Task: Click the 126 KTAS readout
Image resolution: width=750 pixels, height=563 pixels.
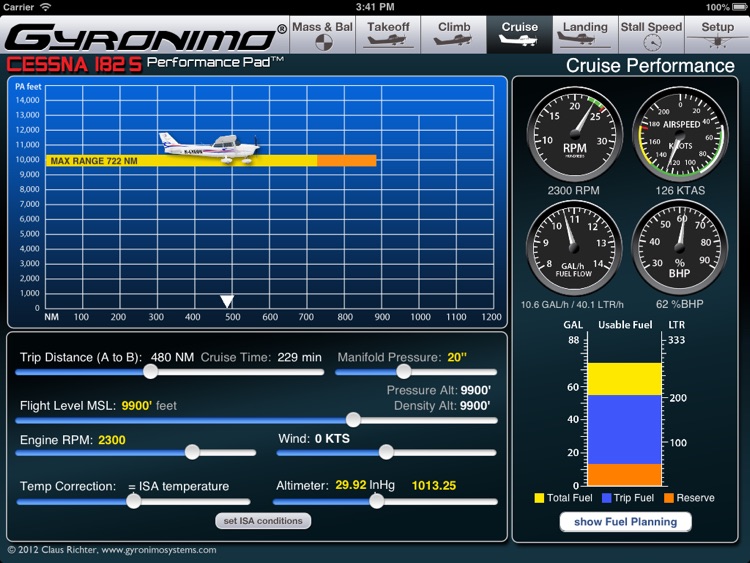Action: click(680, 190)
